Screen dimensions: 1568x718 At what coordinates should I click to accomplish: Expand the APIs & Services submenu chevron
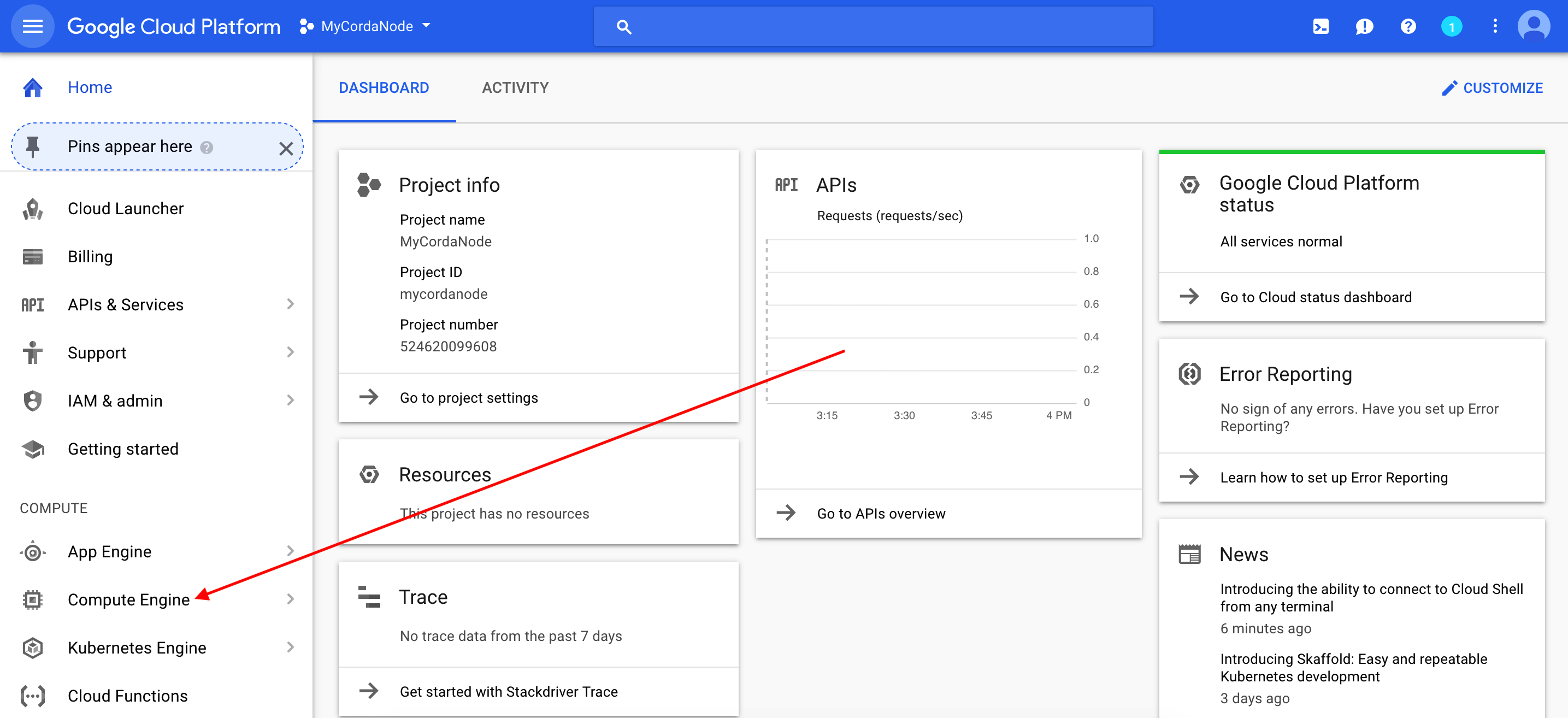pos(290,304)
